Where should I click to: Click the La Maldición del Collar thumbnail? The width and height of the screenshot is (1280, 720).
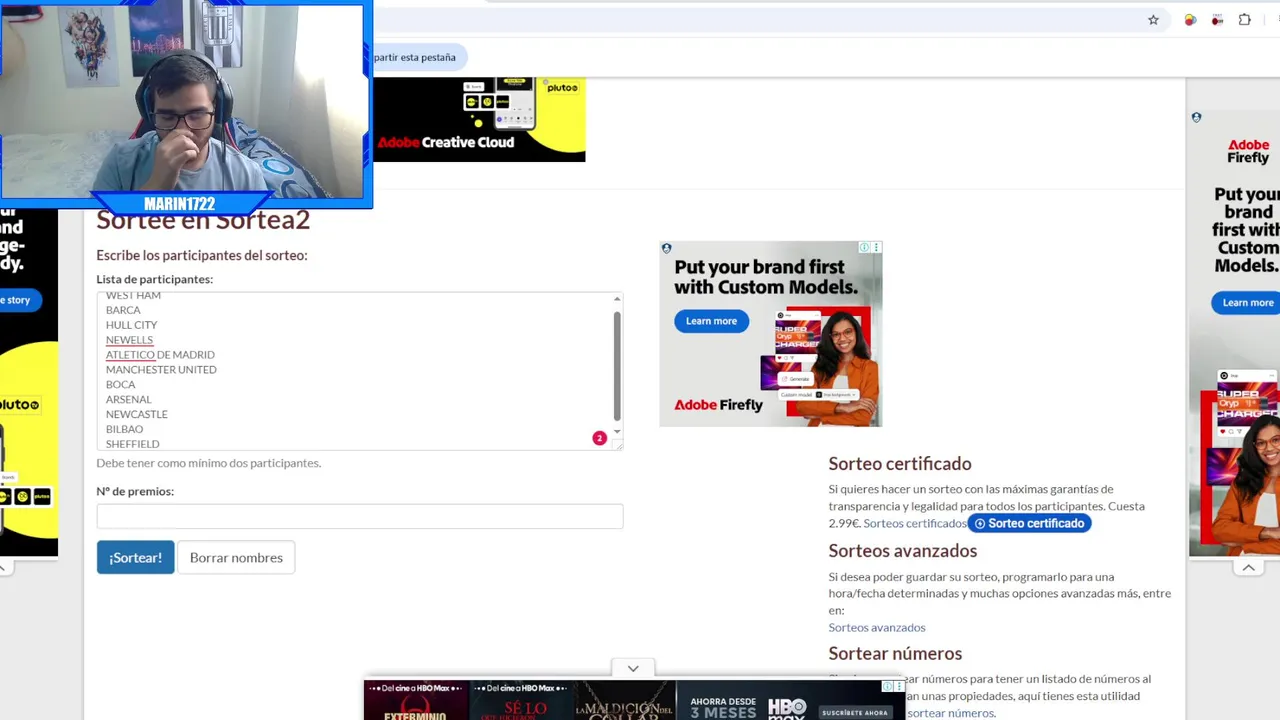(x=624, y=700)
